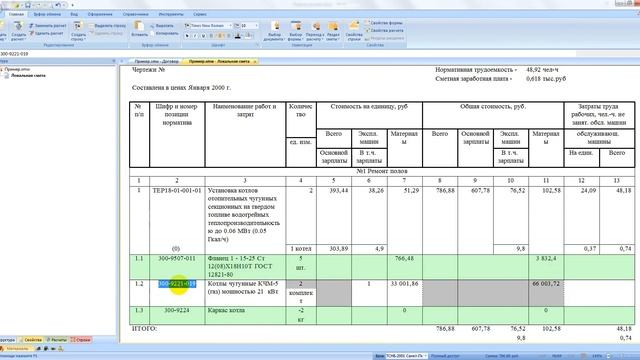This screenshot has height=360, width=640.
Task: Toggle underline formatting
Action: pos(203,36)
